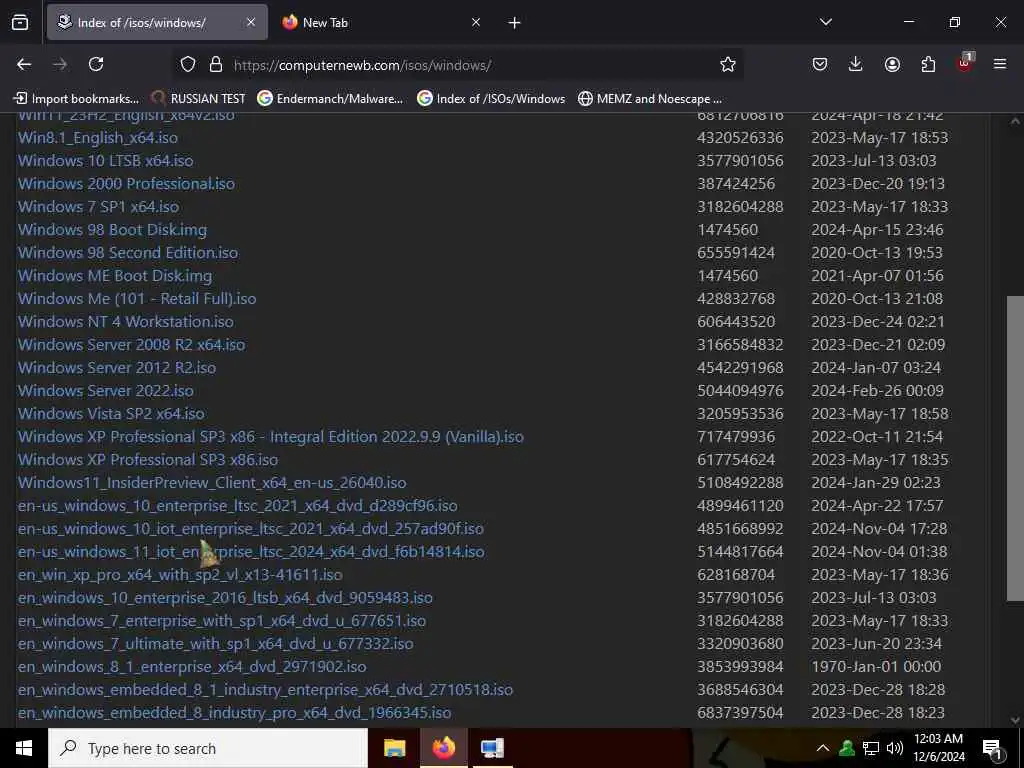Download Windows Server 2012 R2.iso
This screenshot has width=1024, height=768.
click(x=117, y=368)
